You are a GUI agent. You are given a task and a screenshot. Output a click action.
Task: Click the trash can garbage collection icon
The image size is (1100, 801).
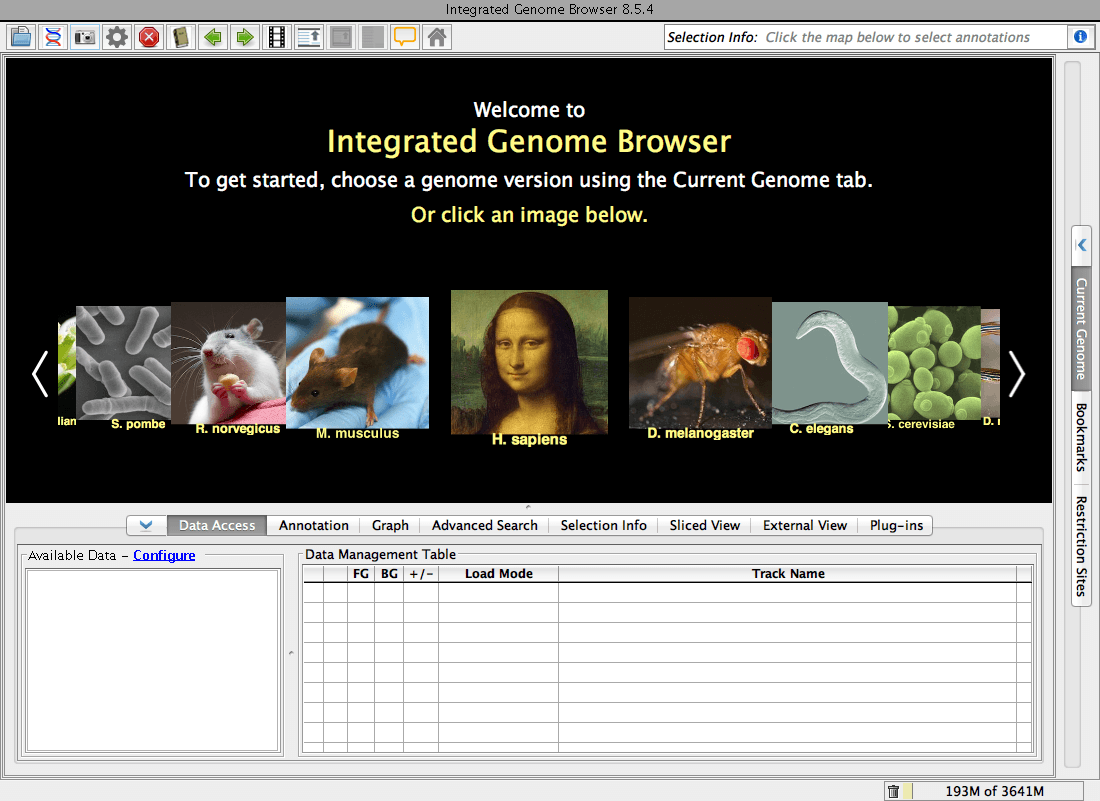(x=893, y=791)
